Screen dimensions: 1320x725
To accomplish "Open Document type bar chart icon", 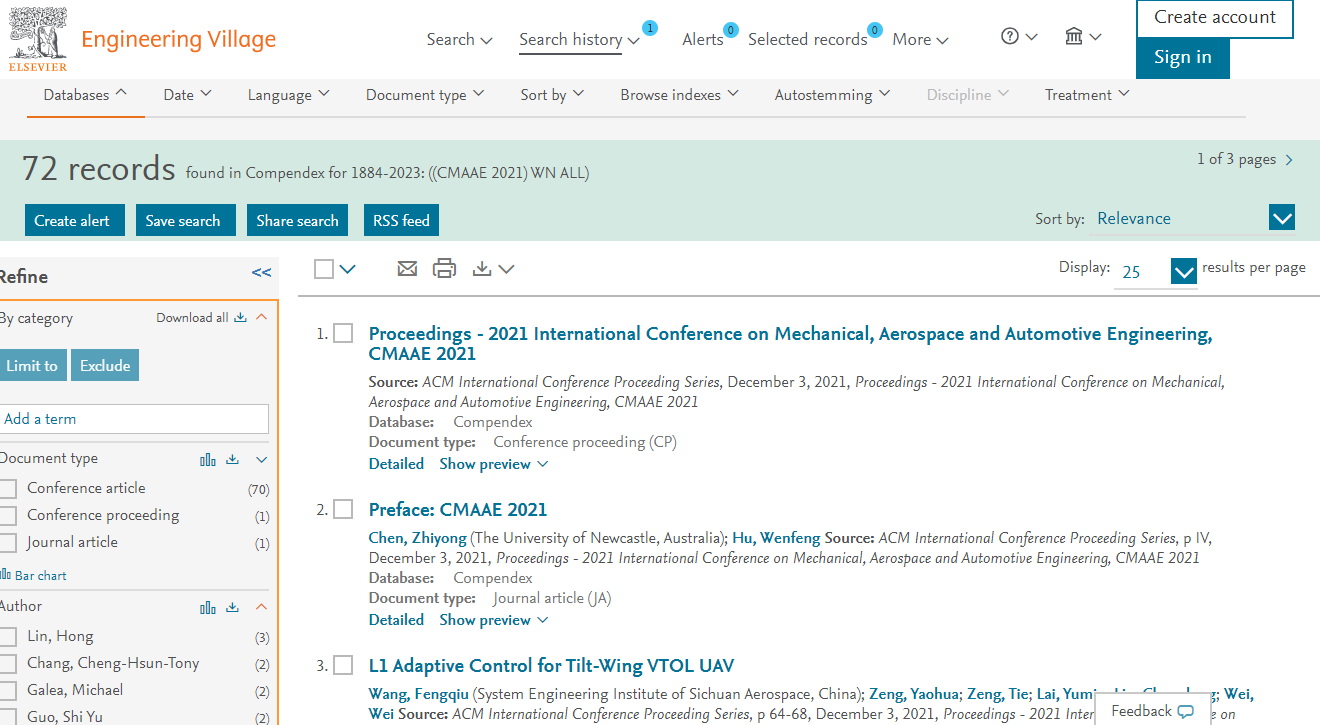I will [x=208, y=460].
